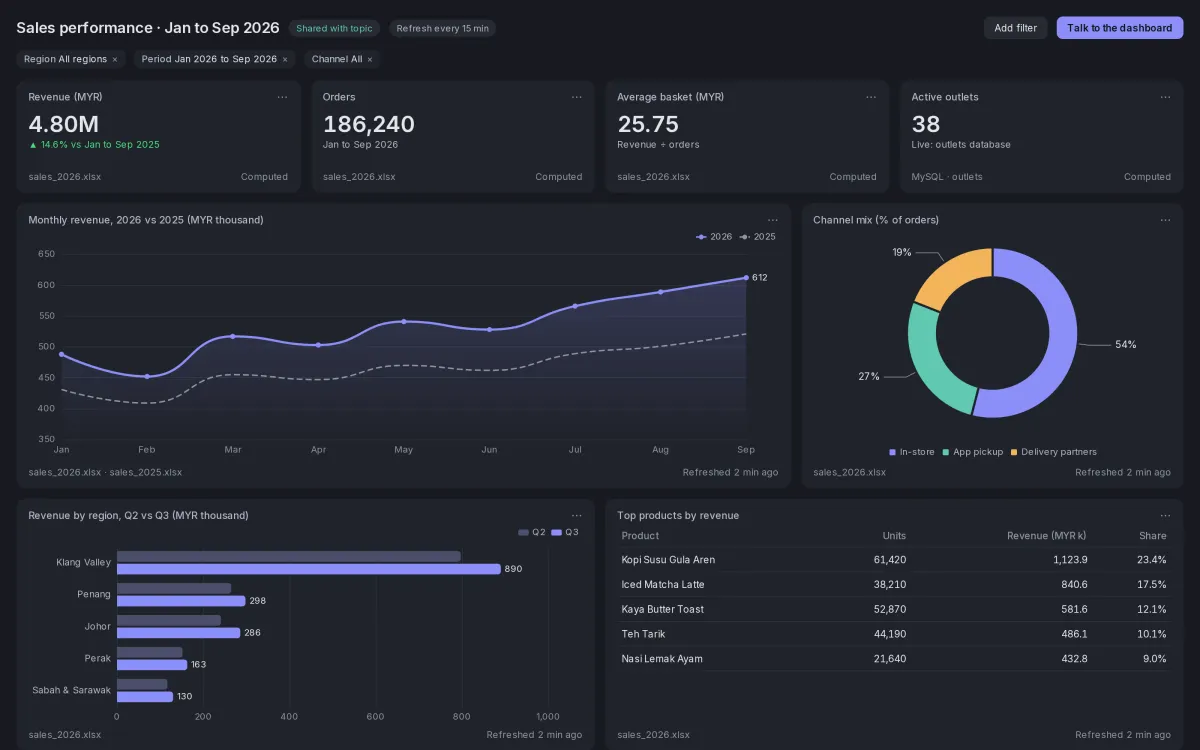Click the sales_2026.xlsx · sales_2025.xlsx source label
The image size is (1200, 750).
[105, 472]
